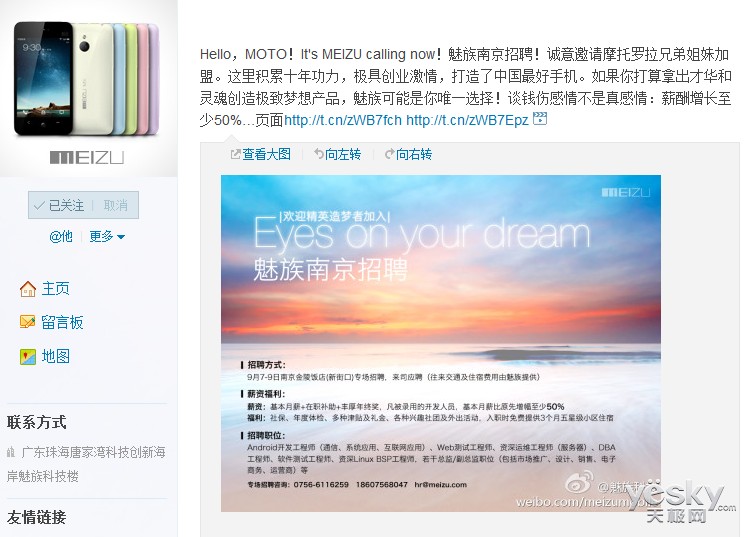Open the 地图 menu entry
This screenshot has width=747, height=537.
coord(56,356)
